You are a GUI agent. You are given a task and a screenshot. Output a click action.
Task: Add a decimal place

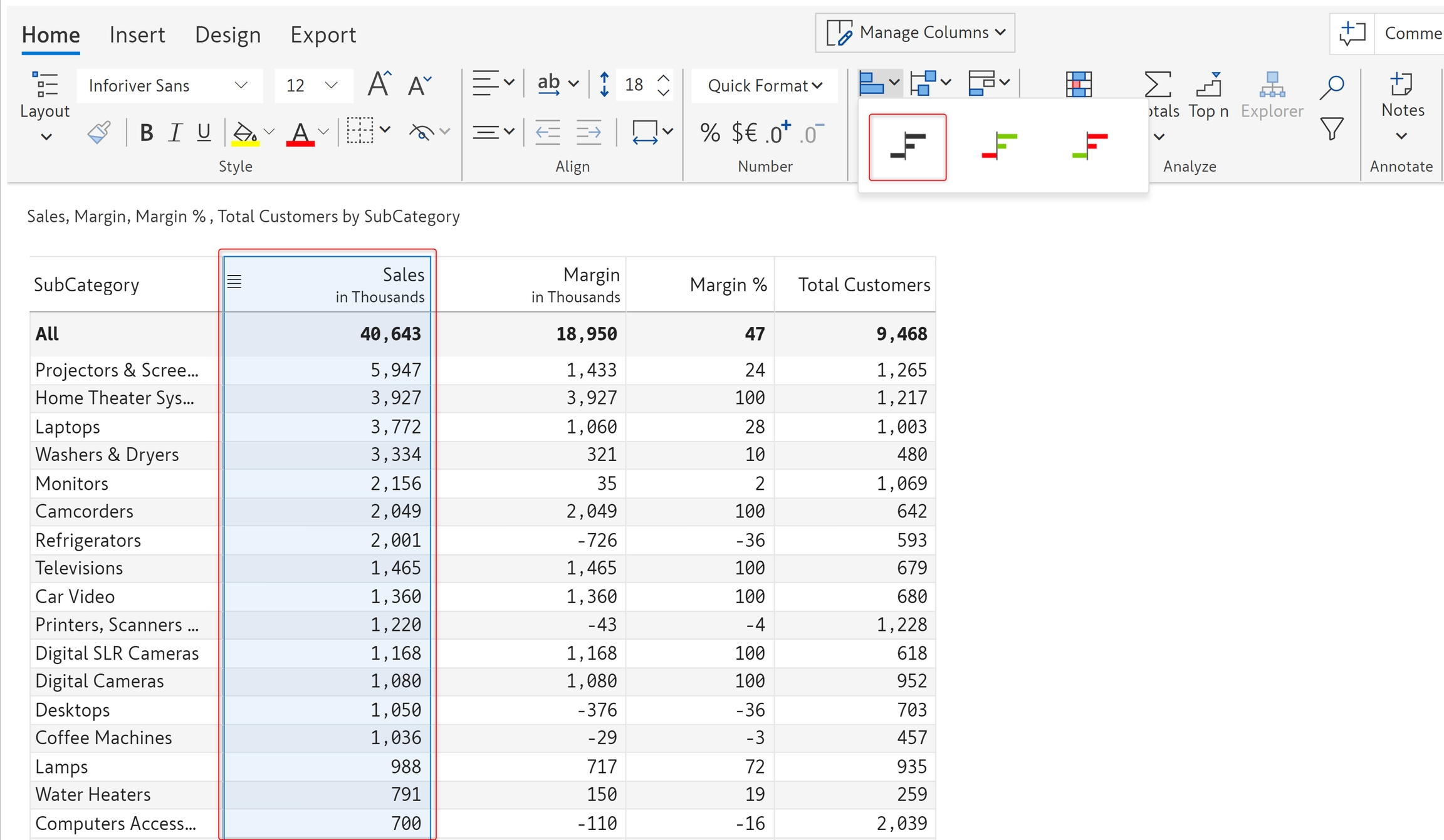(x=777, y=132)
